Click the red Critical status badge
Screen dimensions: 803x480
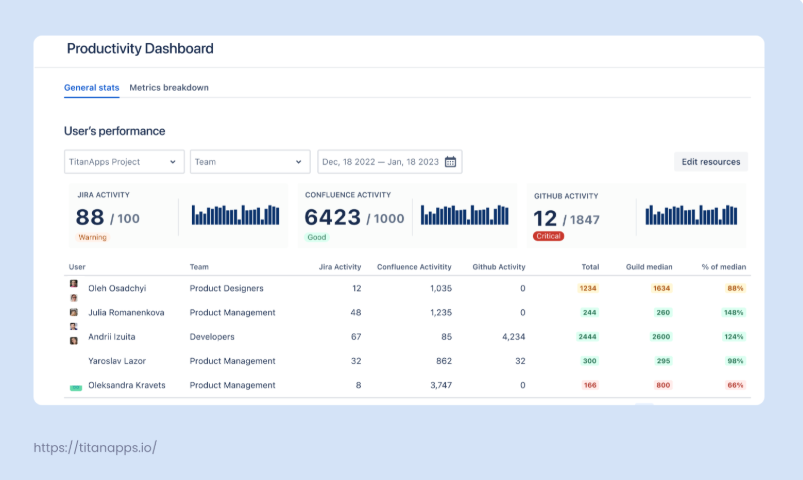[x=548, y=237]
